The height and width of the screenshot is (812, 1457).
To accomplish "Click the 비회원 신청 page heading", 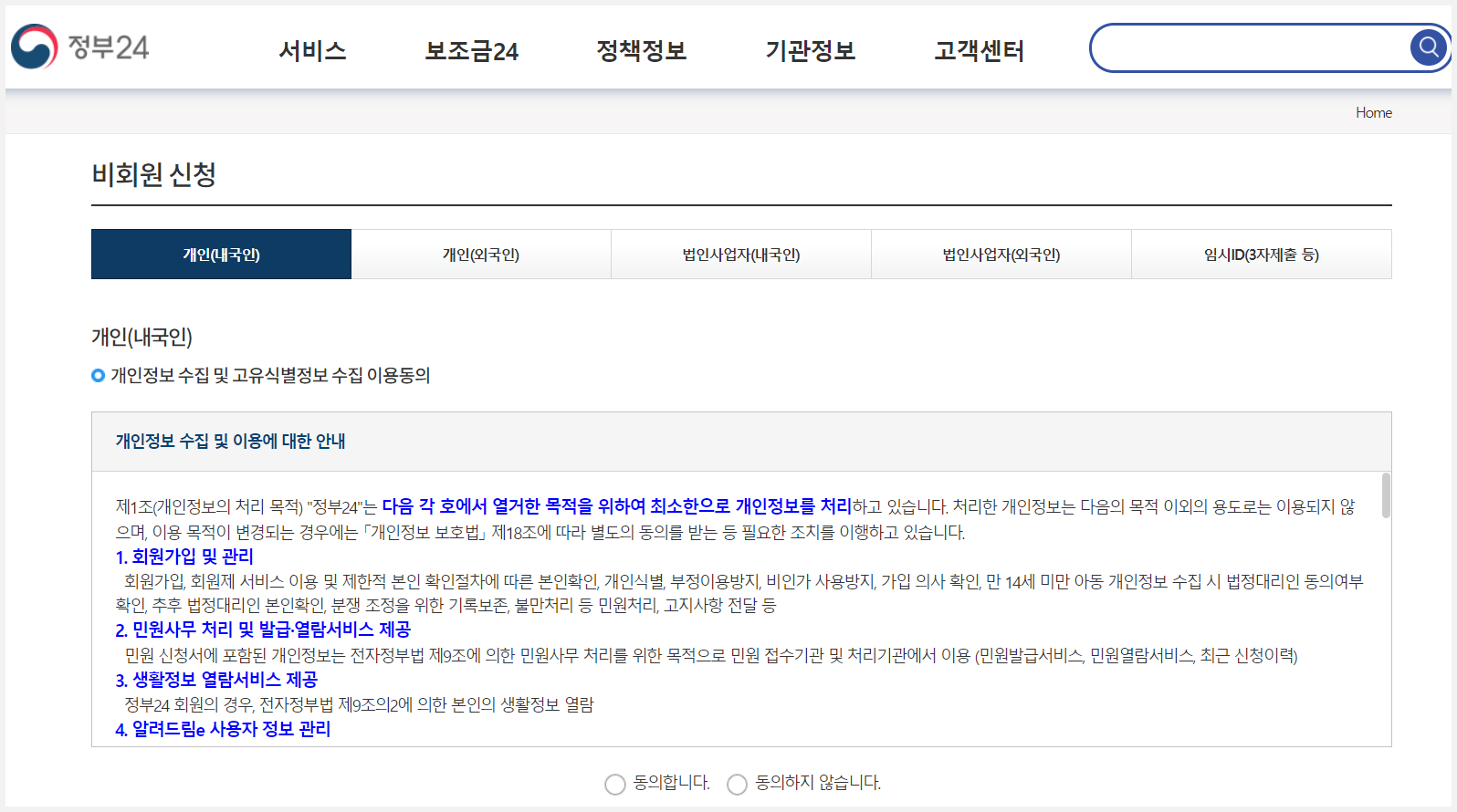I will (x=153, y=174).
